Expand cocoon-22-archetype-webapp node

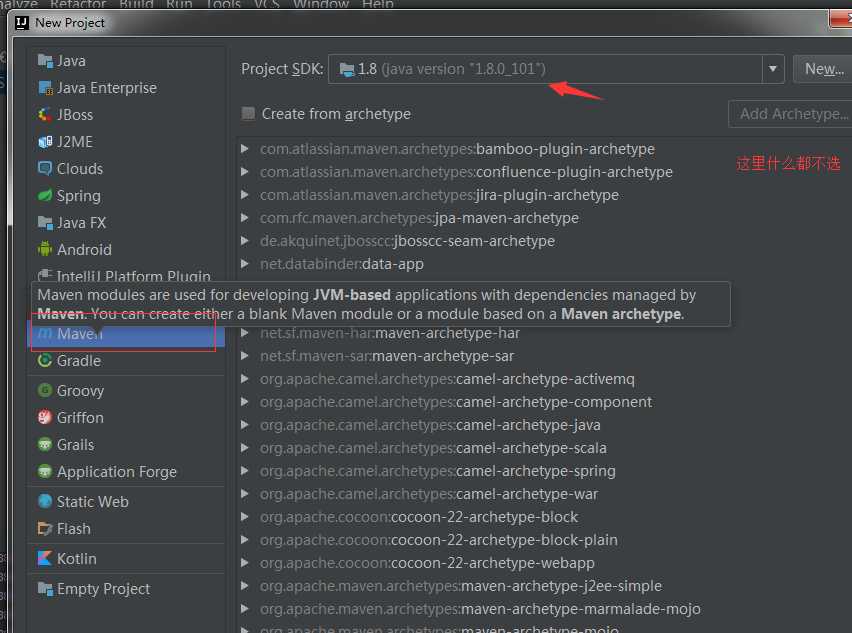coord(245,563)
